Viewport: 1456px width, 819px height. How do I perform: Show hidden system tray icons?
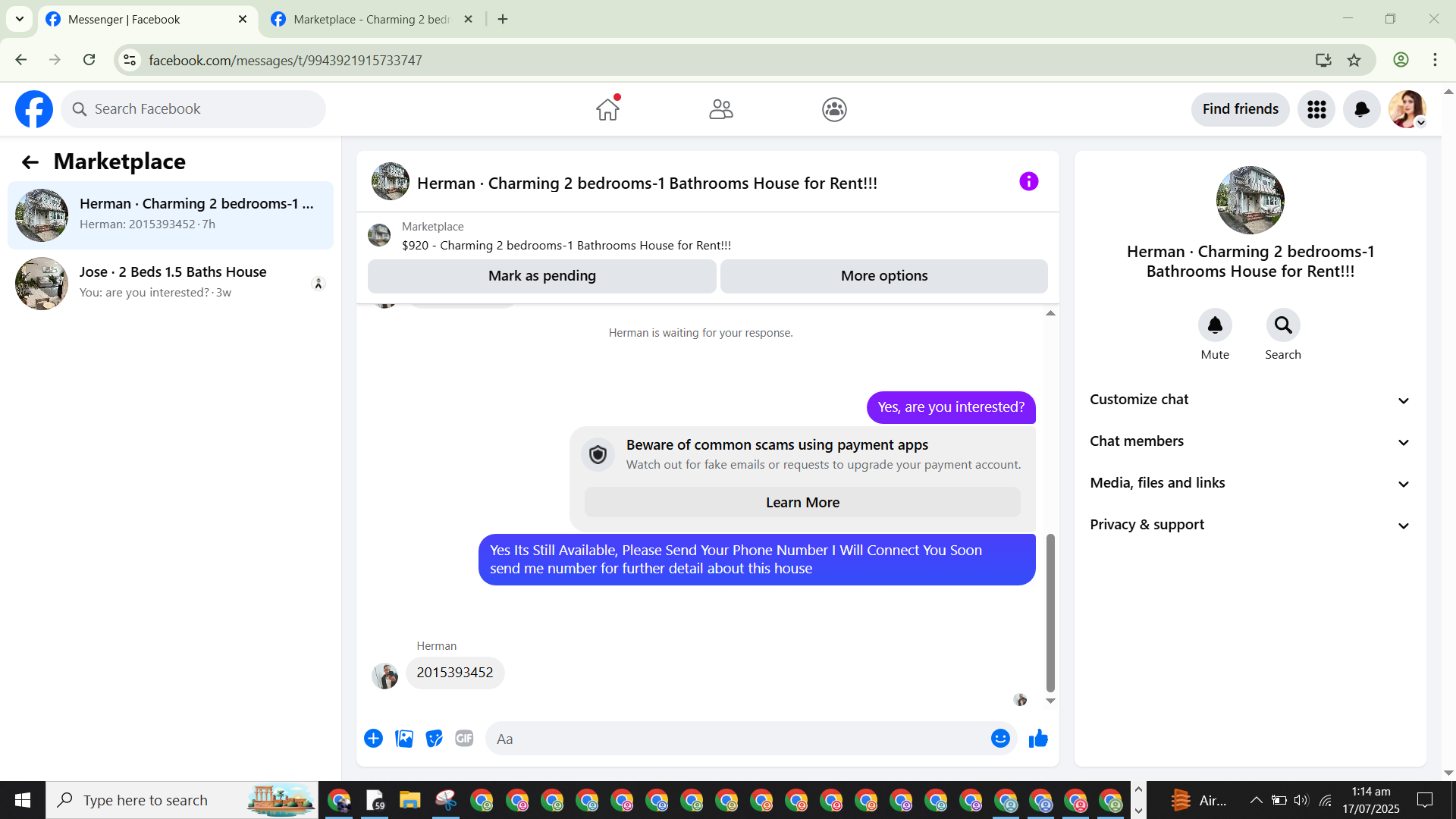tap(1256, 800)
